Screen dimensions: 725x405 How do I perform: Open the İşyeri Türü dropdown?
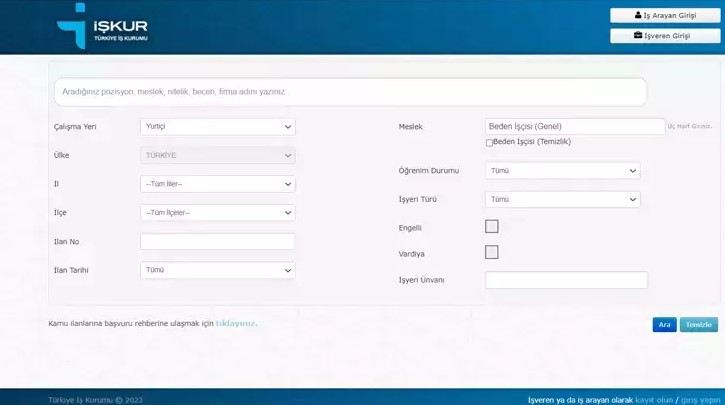pos(563,199)
